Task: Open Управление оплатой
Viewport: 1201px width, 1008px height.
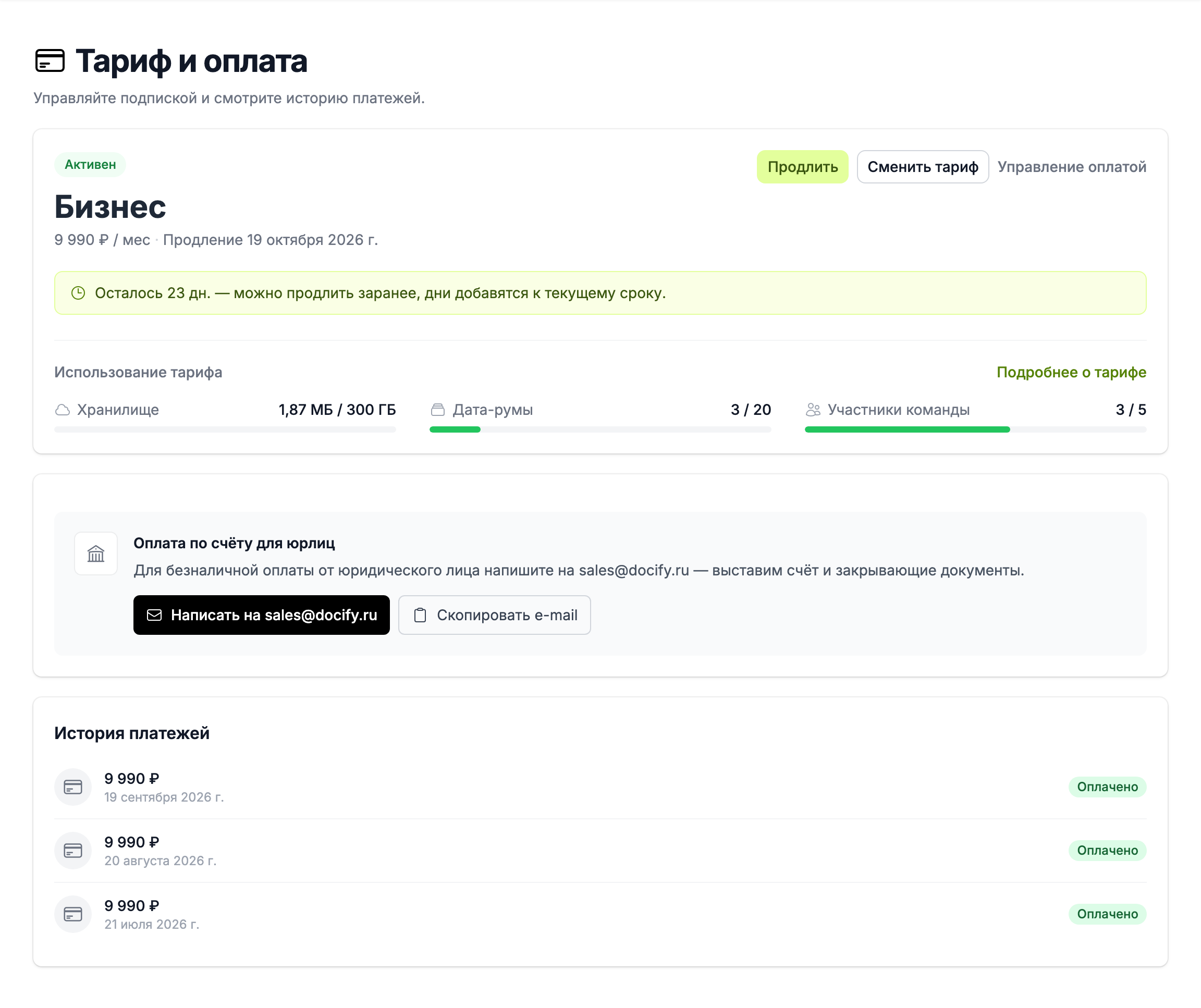Action: (x=1072, y=167)
